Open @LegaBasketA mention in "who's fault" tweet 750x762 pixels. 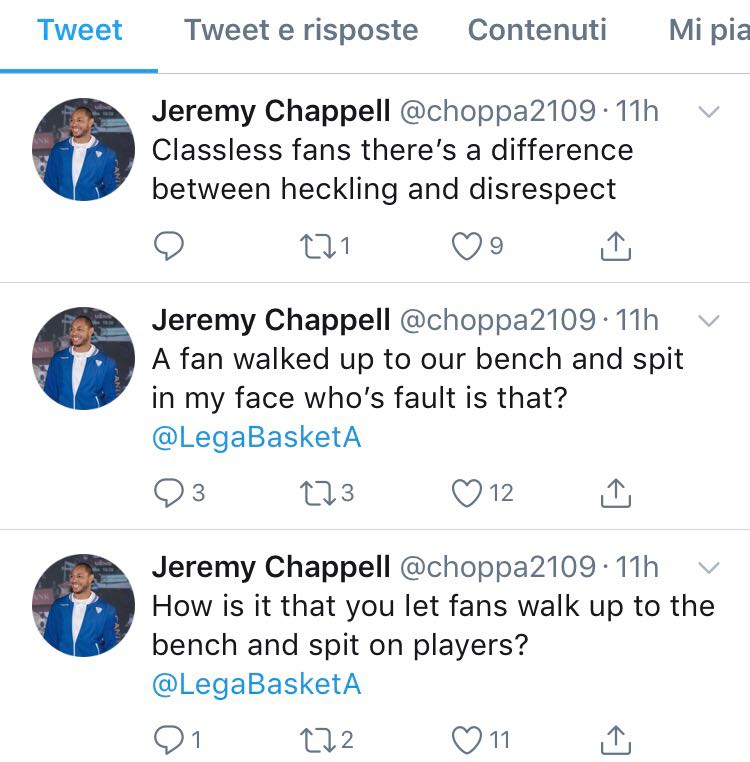[256, 437]
